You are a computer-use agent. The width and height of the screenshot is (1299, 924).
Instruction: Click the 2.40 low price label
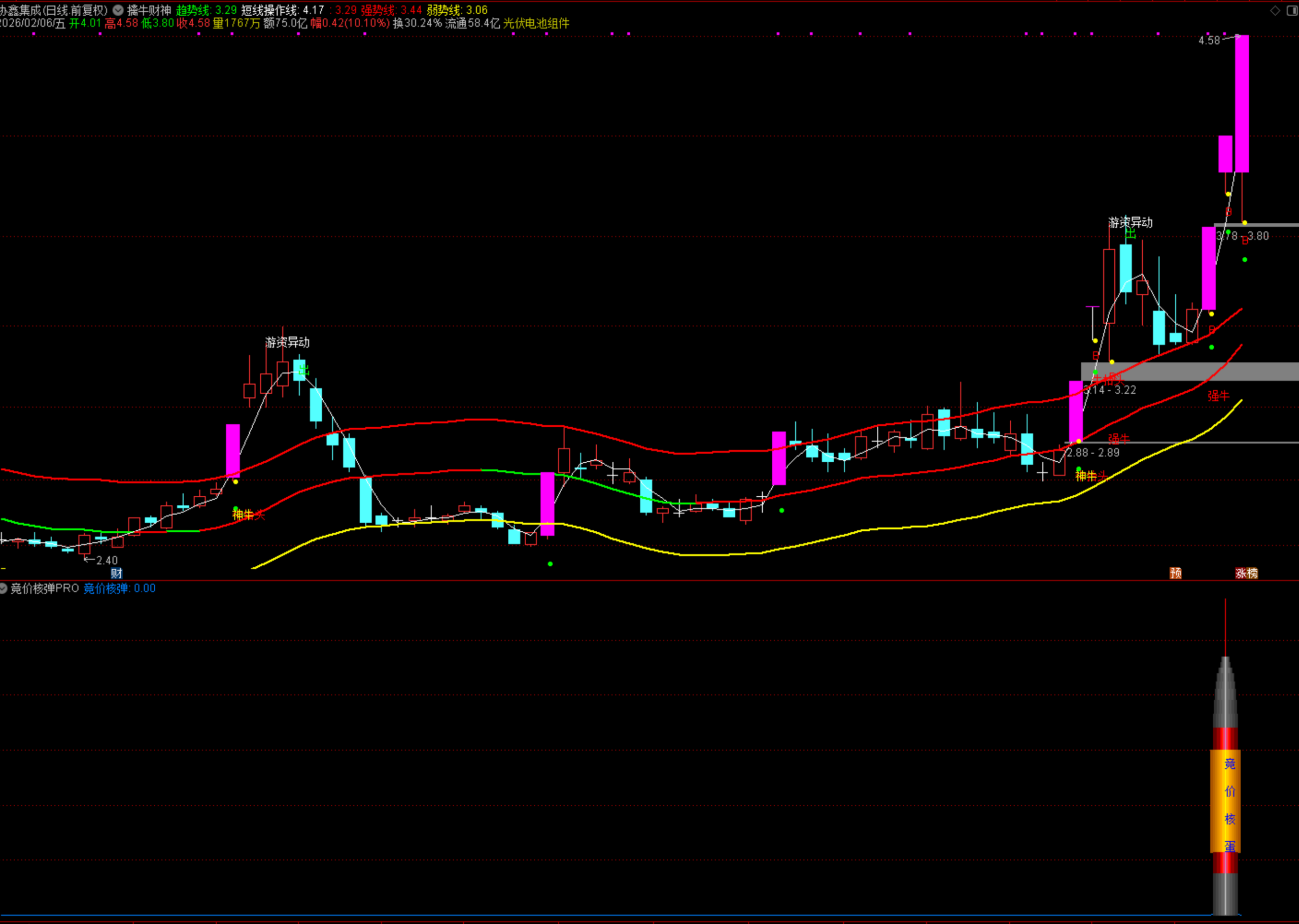[107, 560]
